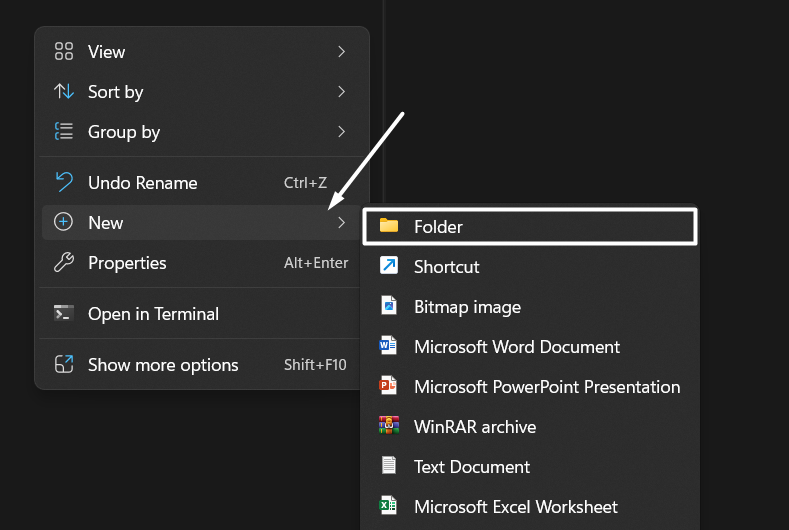Viewport: 789px width, 530px height.
Task: Select the Properties menu label
Action: coord(127,263)
